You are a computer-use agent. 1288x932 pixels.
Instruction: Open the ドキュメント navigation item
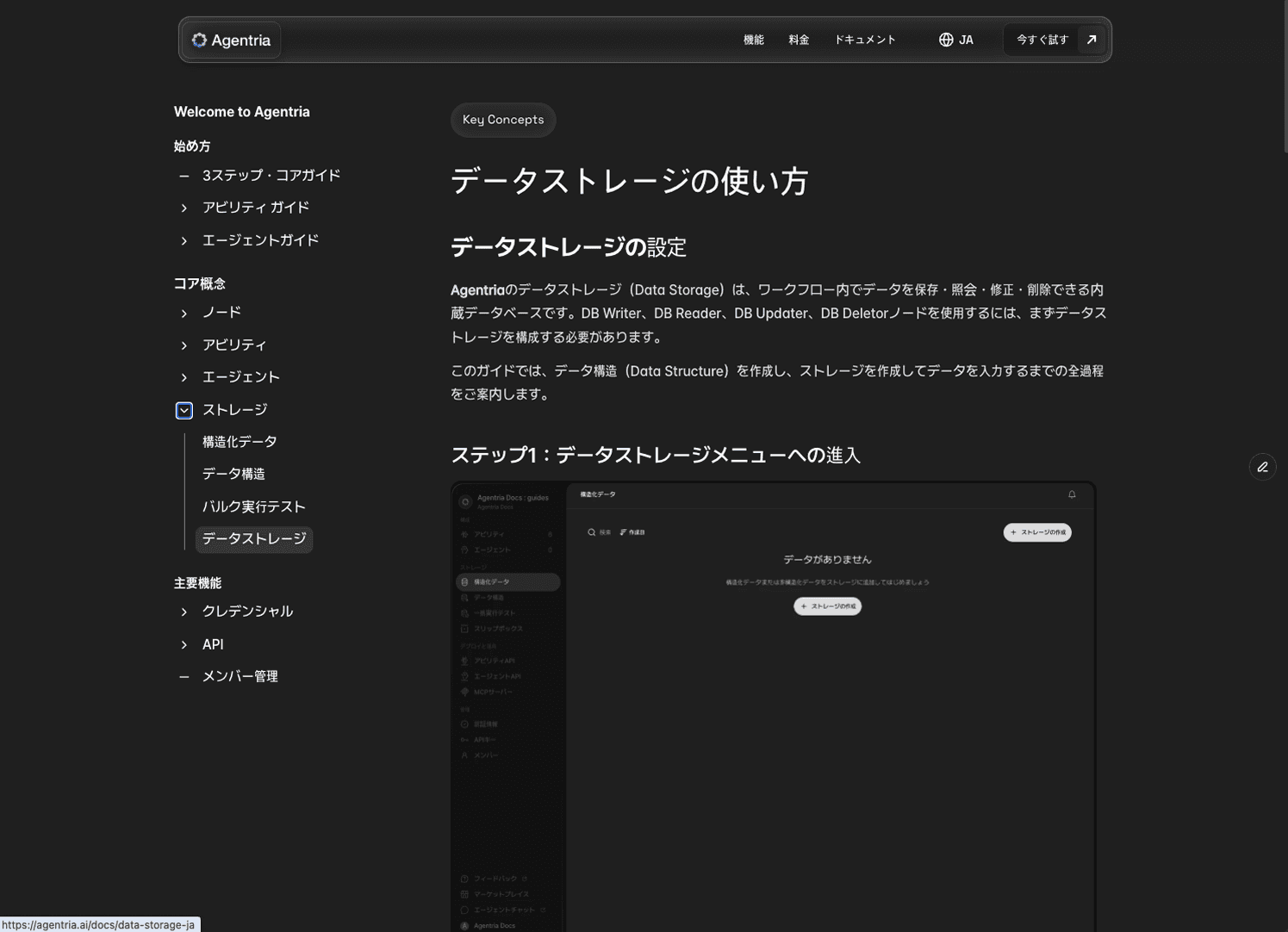[865, 40]
